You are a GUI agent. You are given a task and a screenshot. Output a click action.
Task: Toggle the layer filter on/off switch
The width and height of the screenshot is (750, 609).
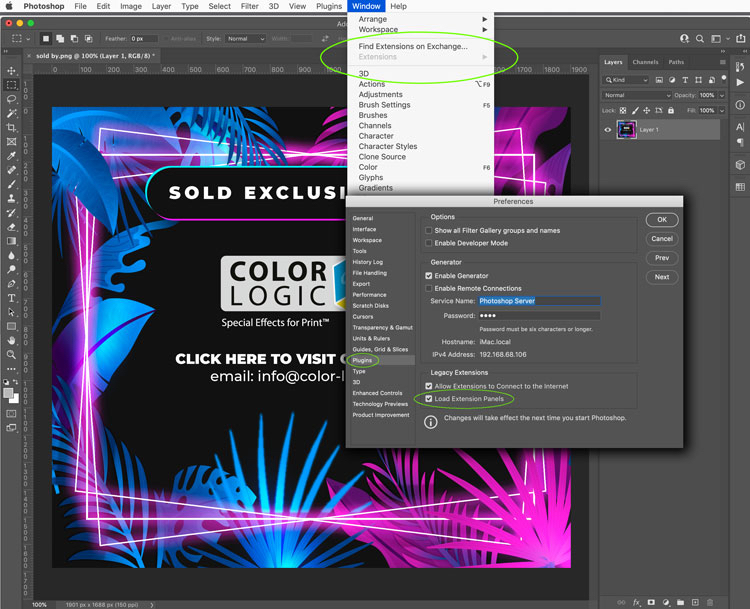(x=724, y=78)
